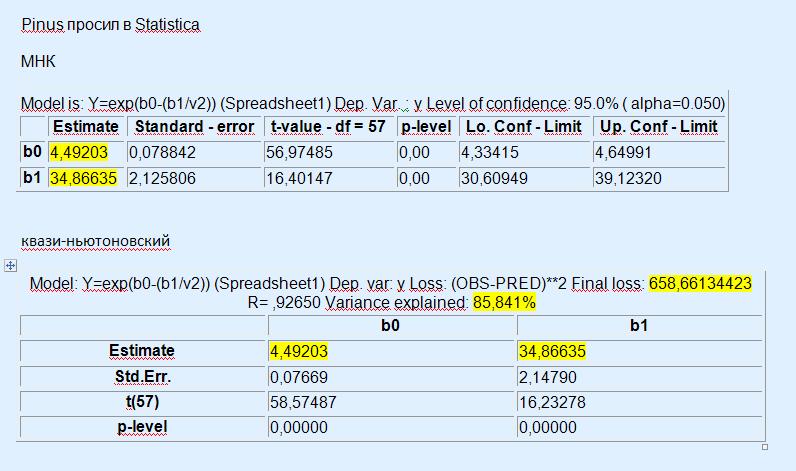Click the 'МНК' line
796x471 pixels.
click(x=38, y=61)
